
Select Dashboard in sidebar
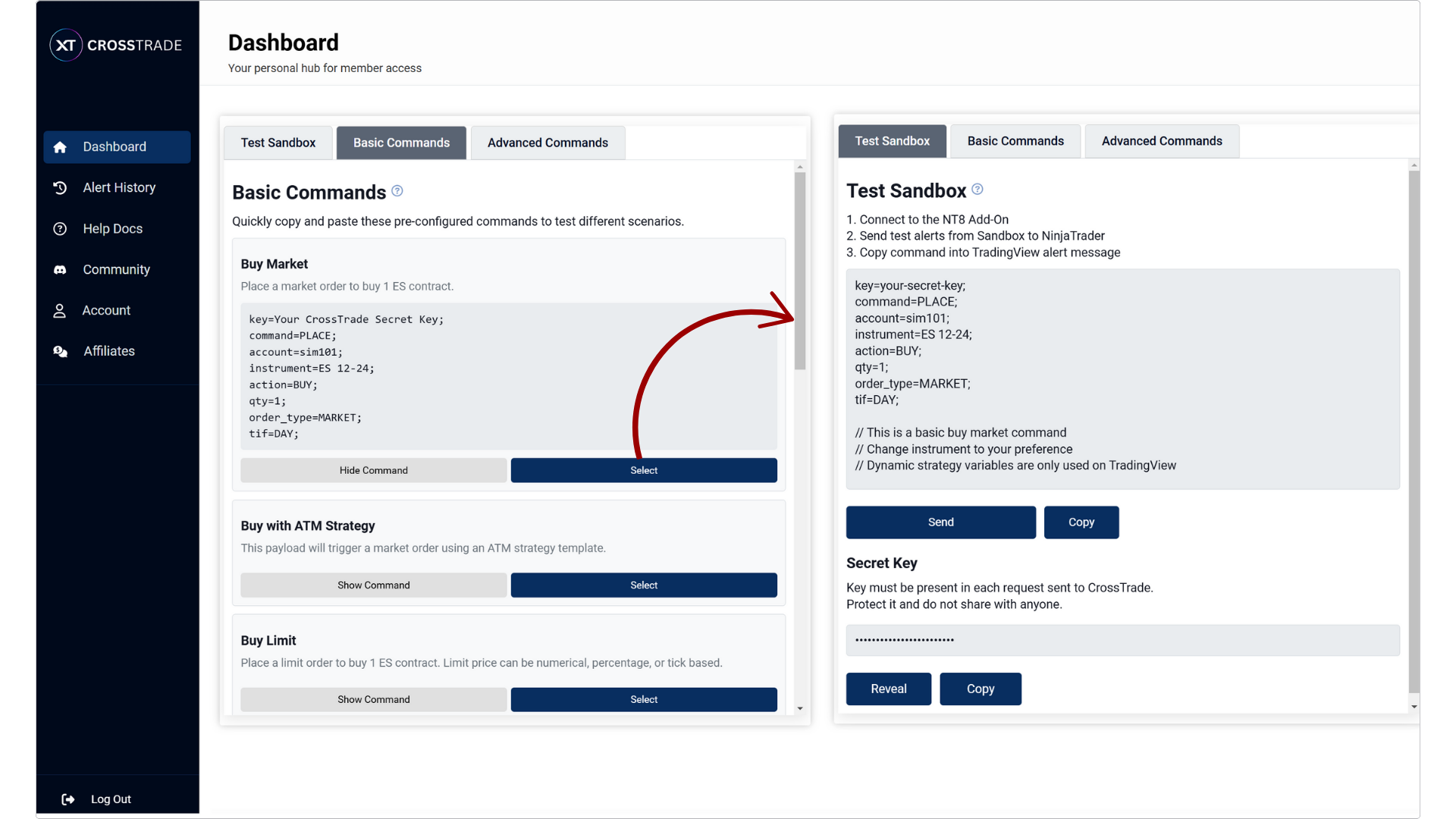pos(117,147)
